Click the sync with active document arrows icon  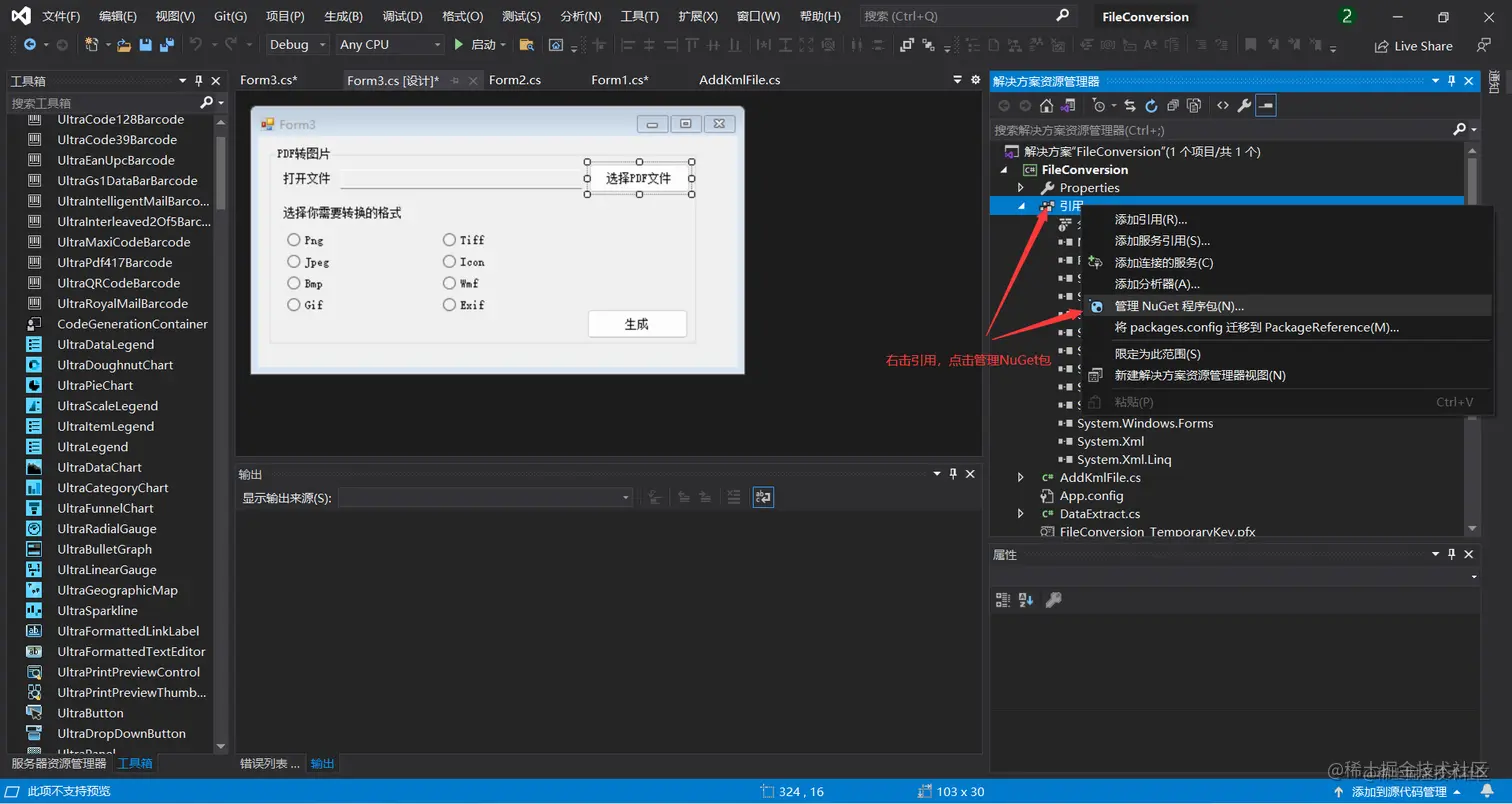point(1130,105)
